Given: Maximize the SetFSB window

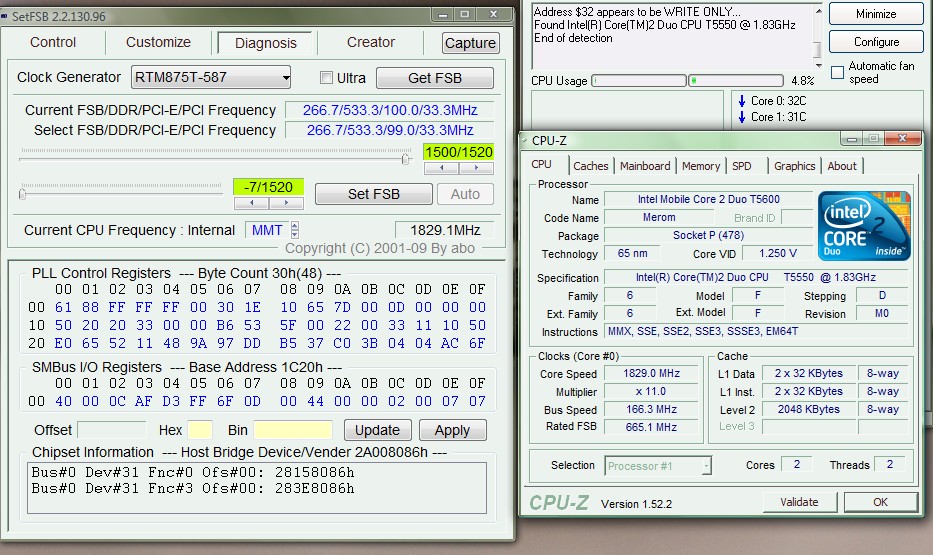Looking at the screenshot, I should point(465,14).
